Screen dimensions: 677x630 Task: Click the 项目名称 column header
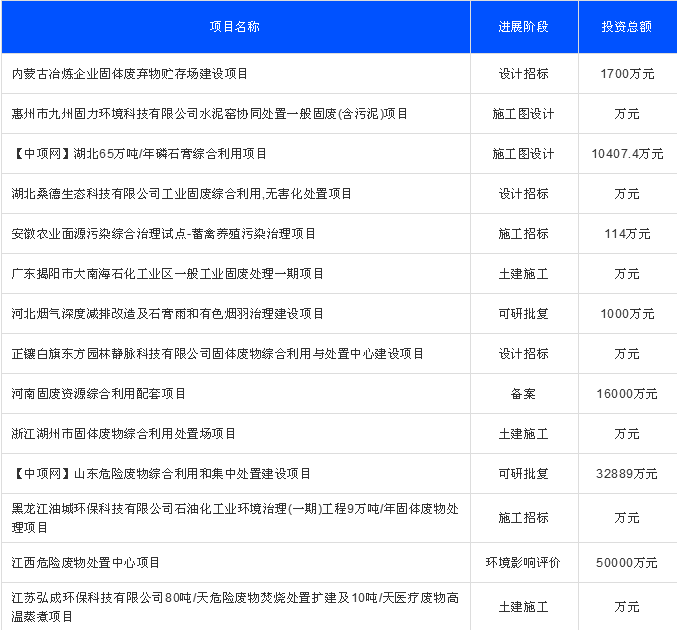point(235,27)
